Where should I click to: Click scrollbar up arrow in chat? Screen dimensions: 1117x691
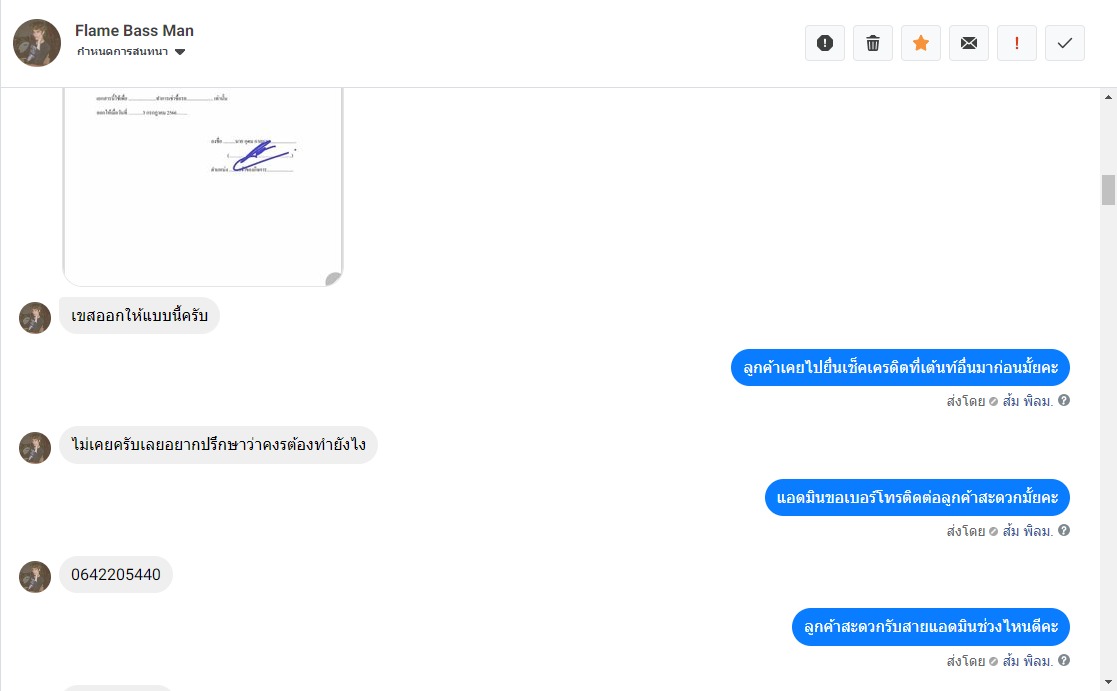click(1108, 97)
